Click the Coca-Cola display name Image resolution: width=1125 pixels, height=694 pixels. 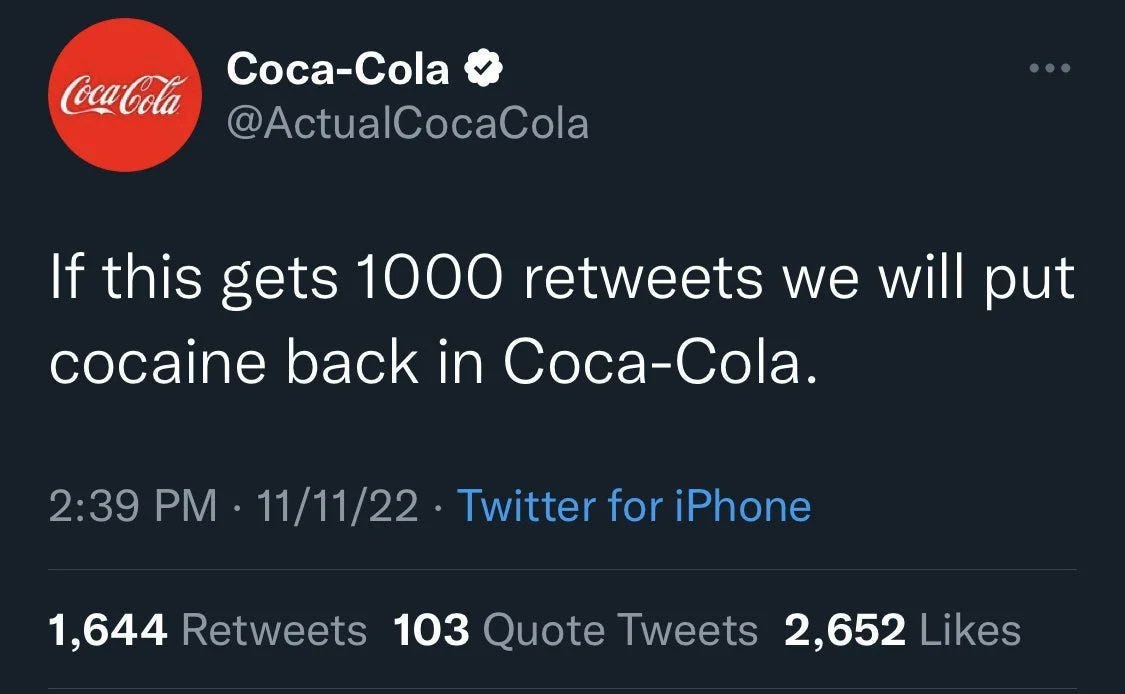click(x=338, y=70)
